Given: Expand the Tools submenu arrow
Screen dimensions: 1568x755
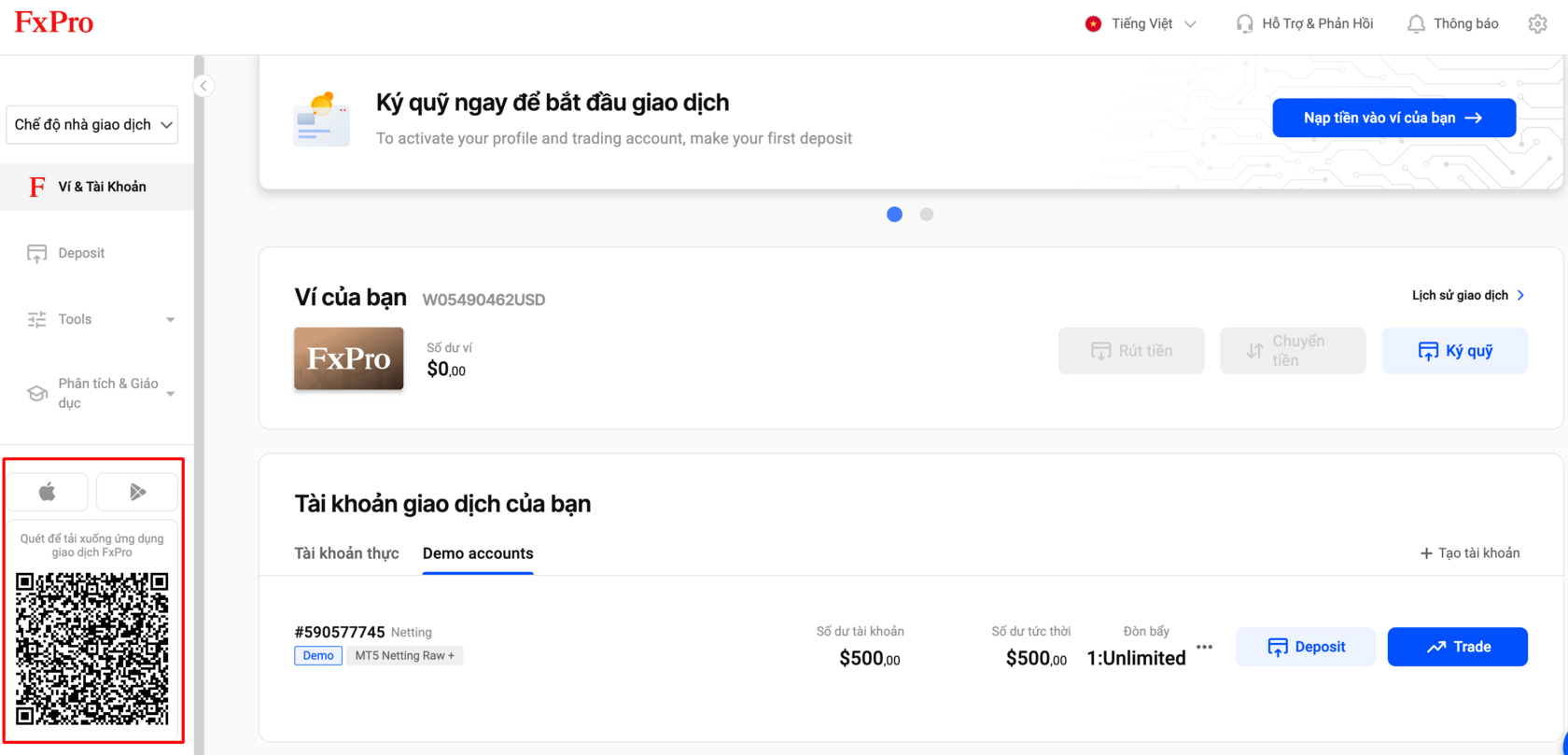Looking at the screenshot, I should (170, 320).
